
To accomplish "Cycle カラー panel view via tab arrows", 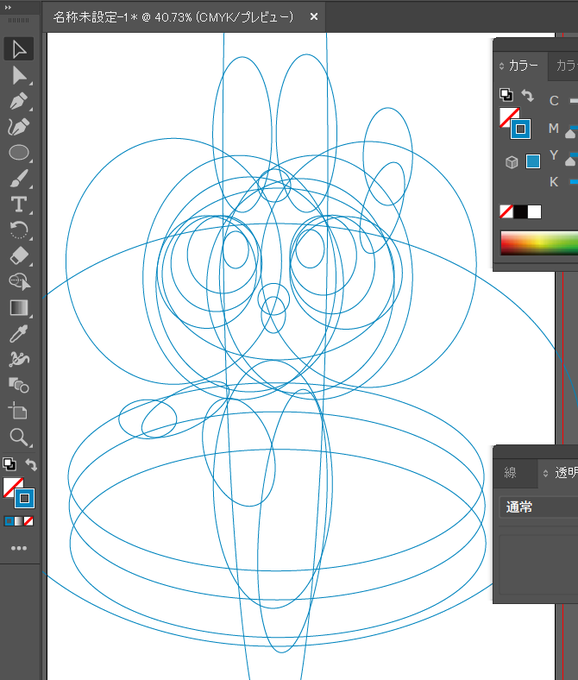I will pyautogui.click(x=502, y=65).
